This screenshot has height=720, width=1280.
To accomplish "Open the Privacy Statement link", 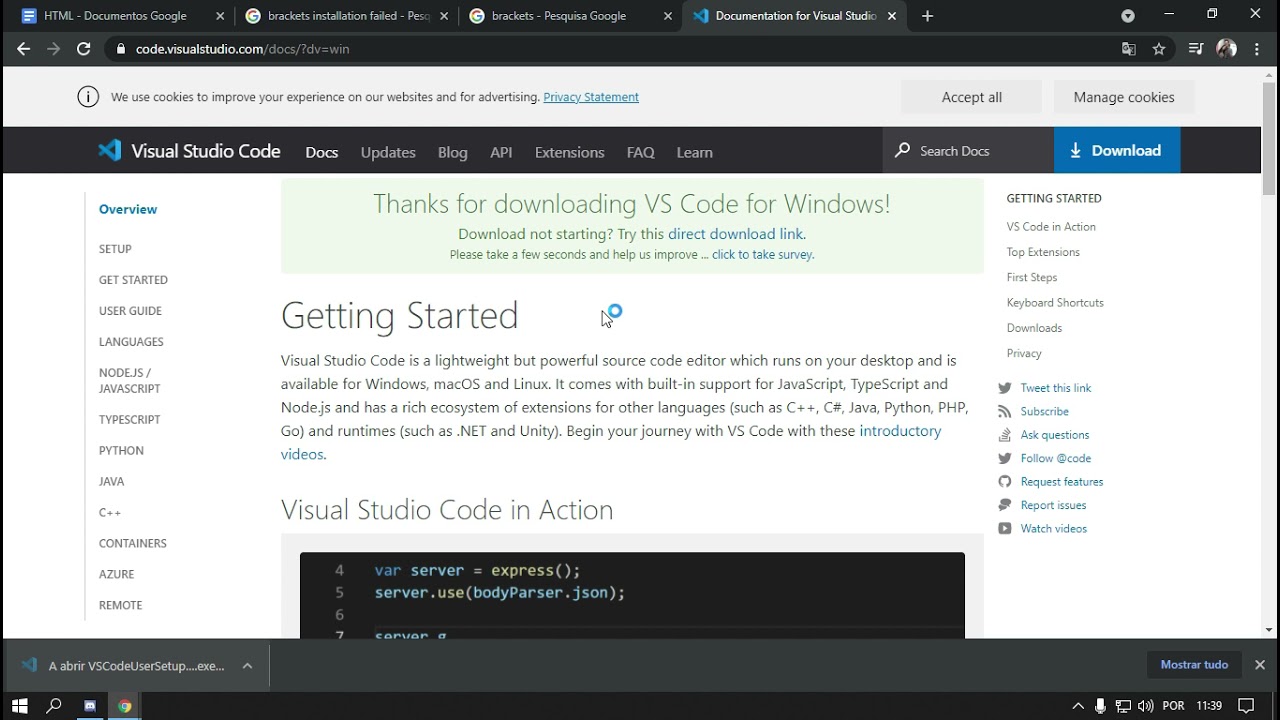I will coord(591,97).
